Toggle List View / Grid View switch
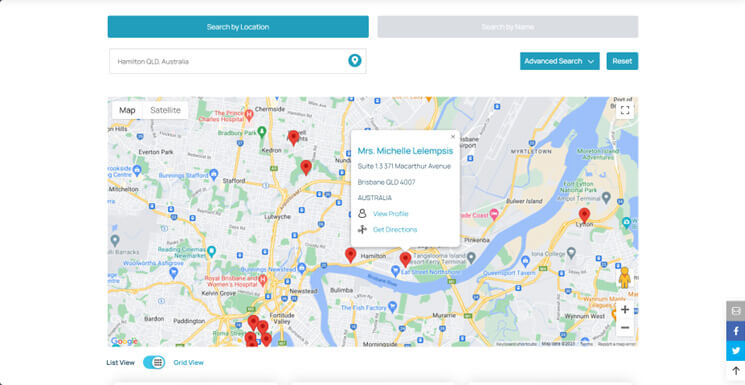Viewport: 745px width, 385px height. coord(154,362)
